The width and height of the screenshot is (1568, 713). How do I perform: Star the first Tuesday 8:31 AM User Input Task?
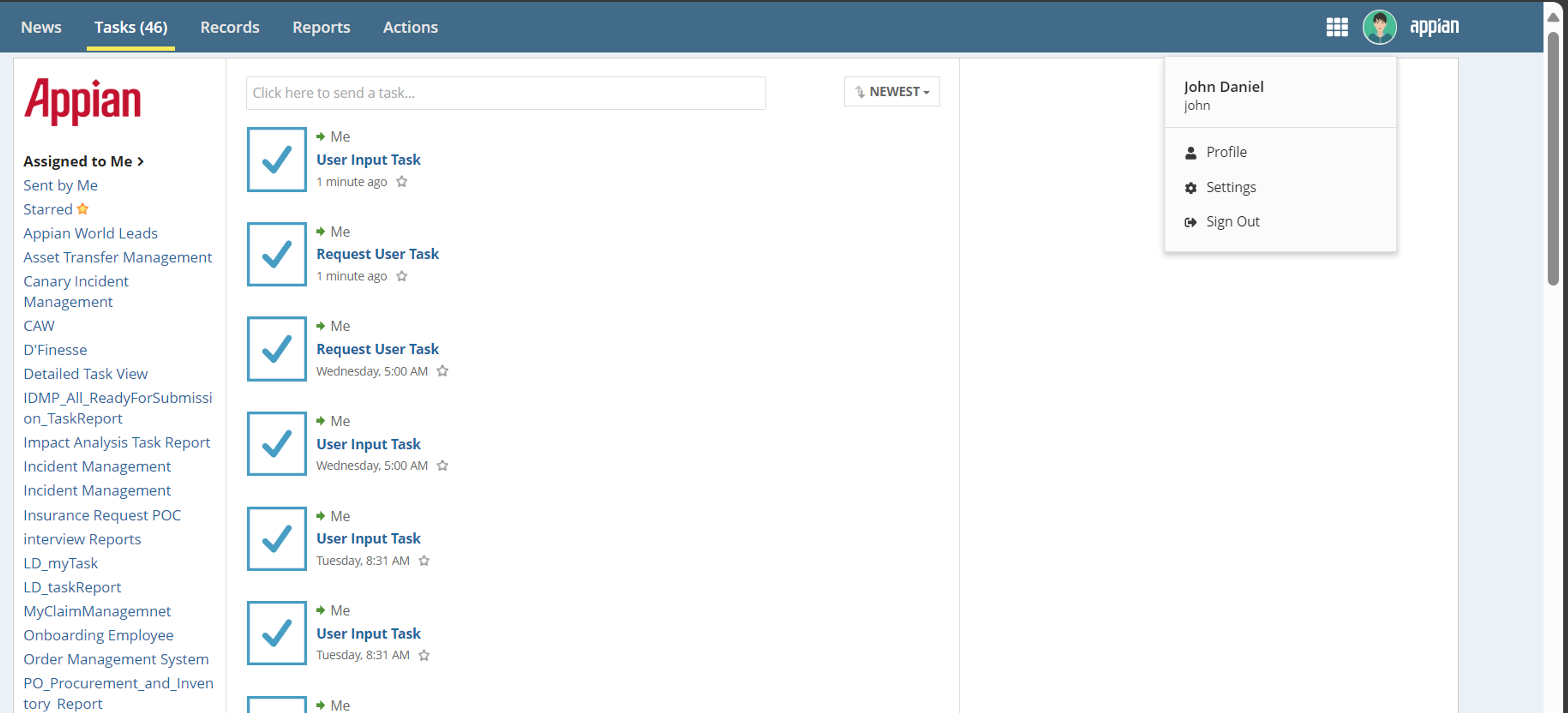point(424,561)
